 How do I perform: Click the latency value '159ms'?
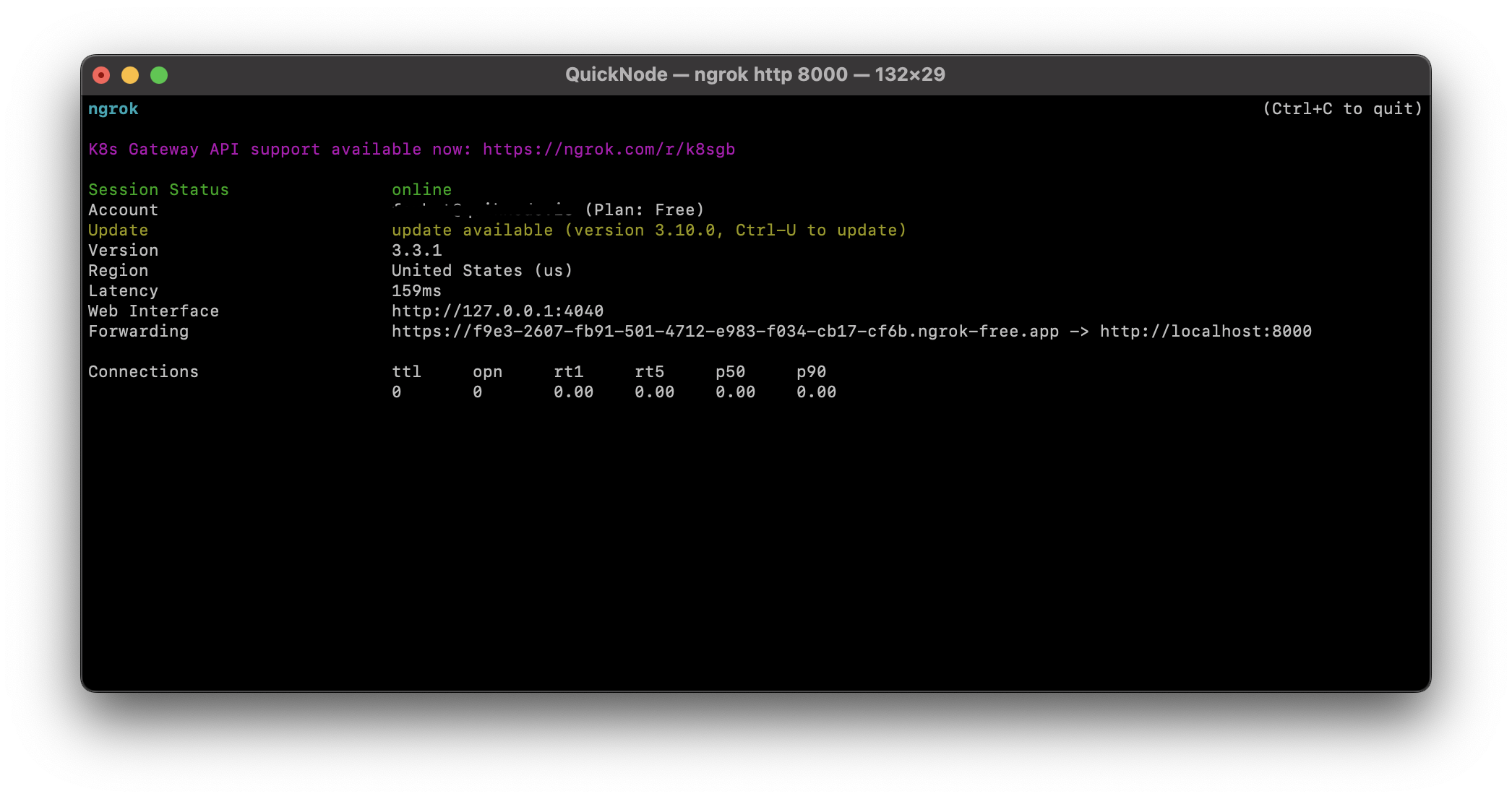click(x=416, y=291)
